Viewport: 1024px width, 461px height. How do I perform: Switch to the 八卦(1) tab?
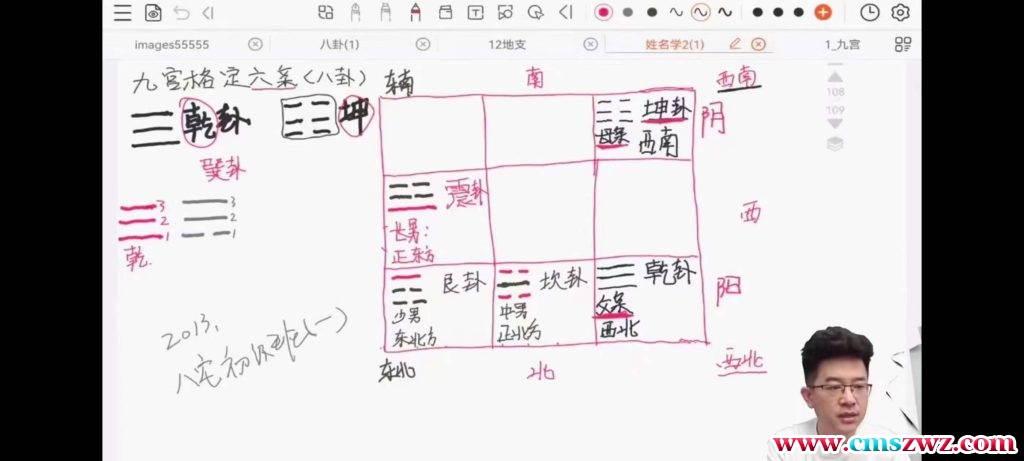338,44
